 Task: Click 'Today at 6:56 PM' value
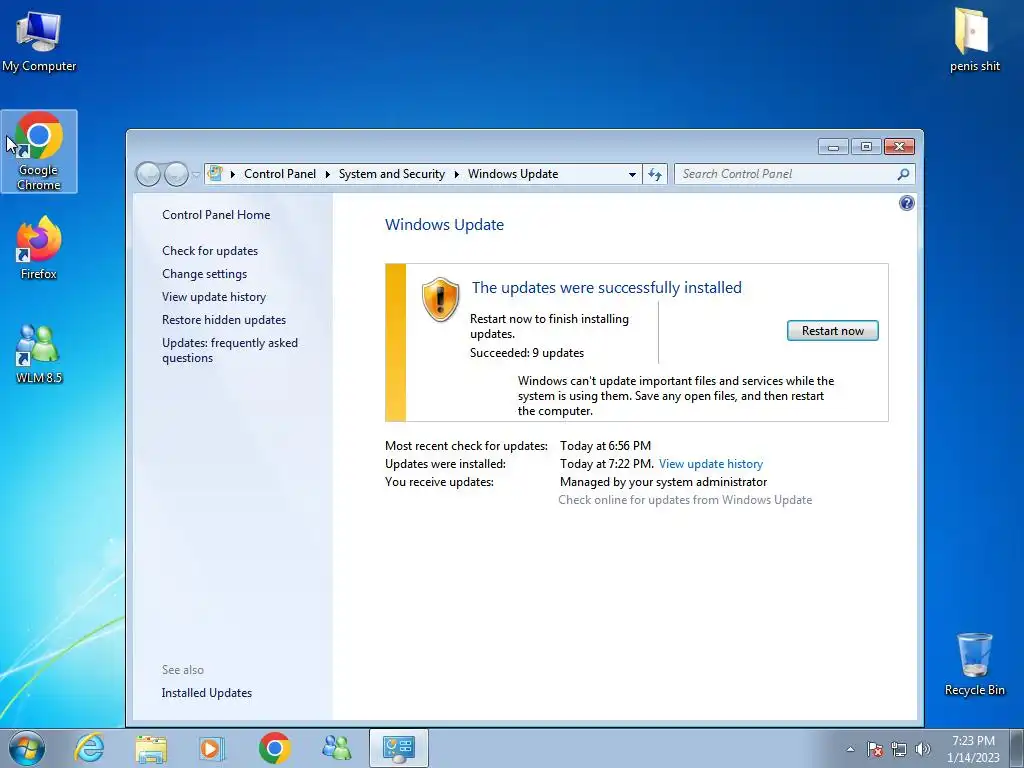pos(605,446)
